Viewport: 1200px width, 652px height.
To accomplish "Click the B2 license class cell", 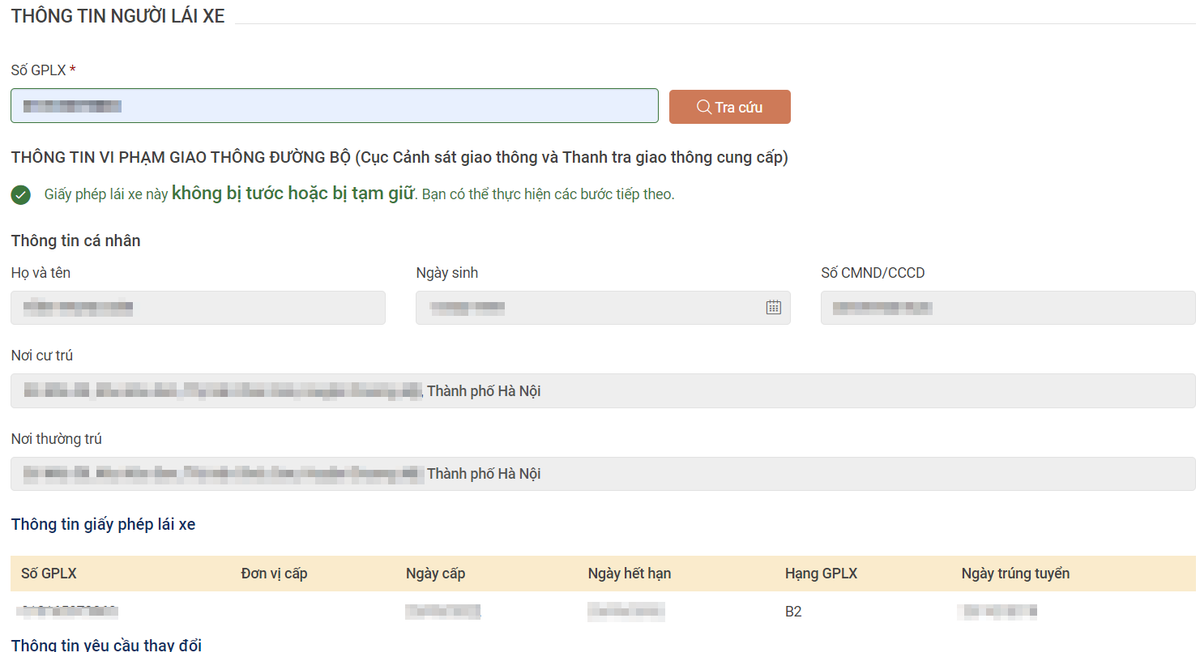I will 793,611.
